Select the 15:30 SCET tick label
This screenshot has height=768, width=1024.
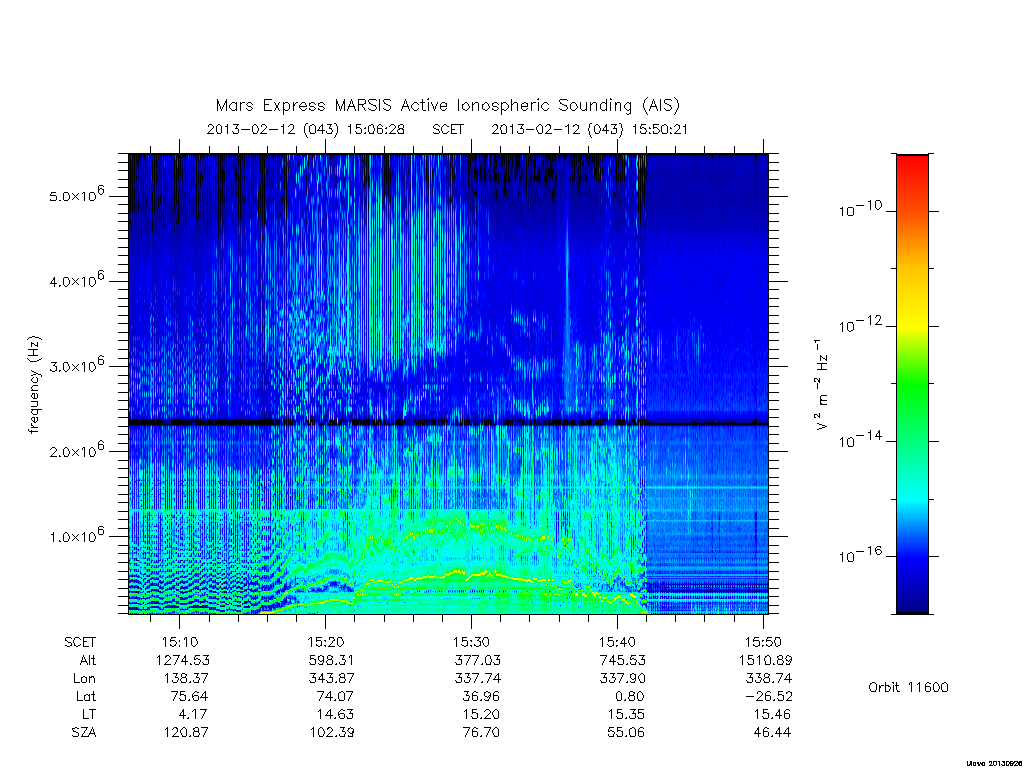point(471,642)
